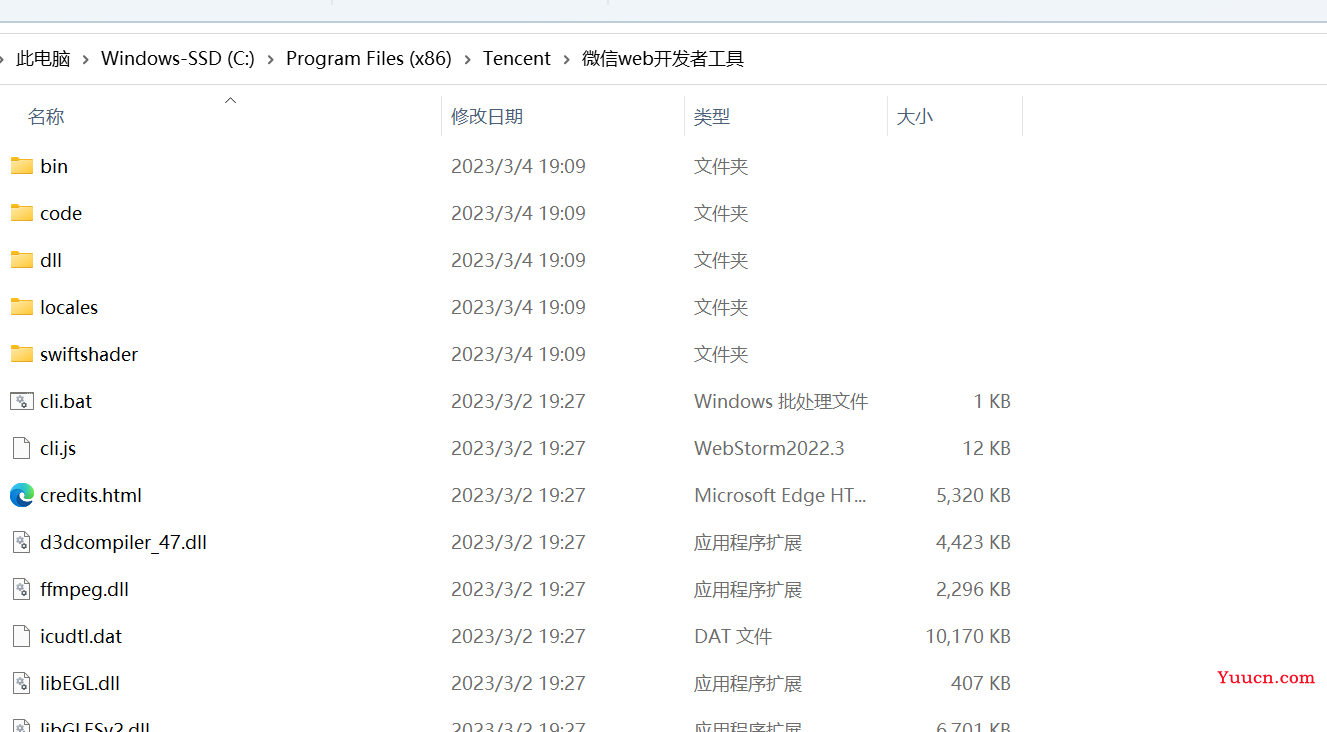Click the Edge icon for credits.html

[22, 495]
